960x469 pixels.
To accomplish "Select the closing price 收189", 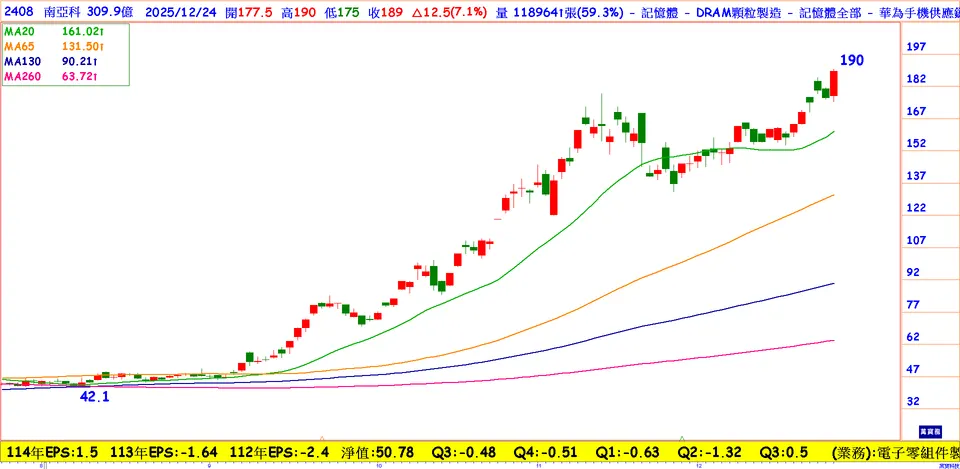I will pyautogui.click(x=388, y=11).
